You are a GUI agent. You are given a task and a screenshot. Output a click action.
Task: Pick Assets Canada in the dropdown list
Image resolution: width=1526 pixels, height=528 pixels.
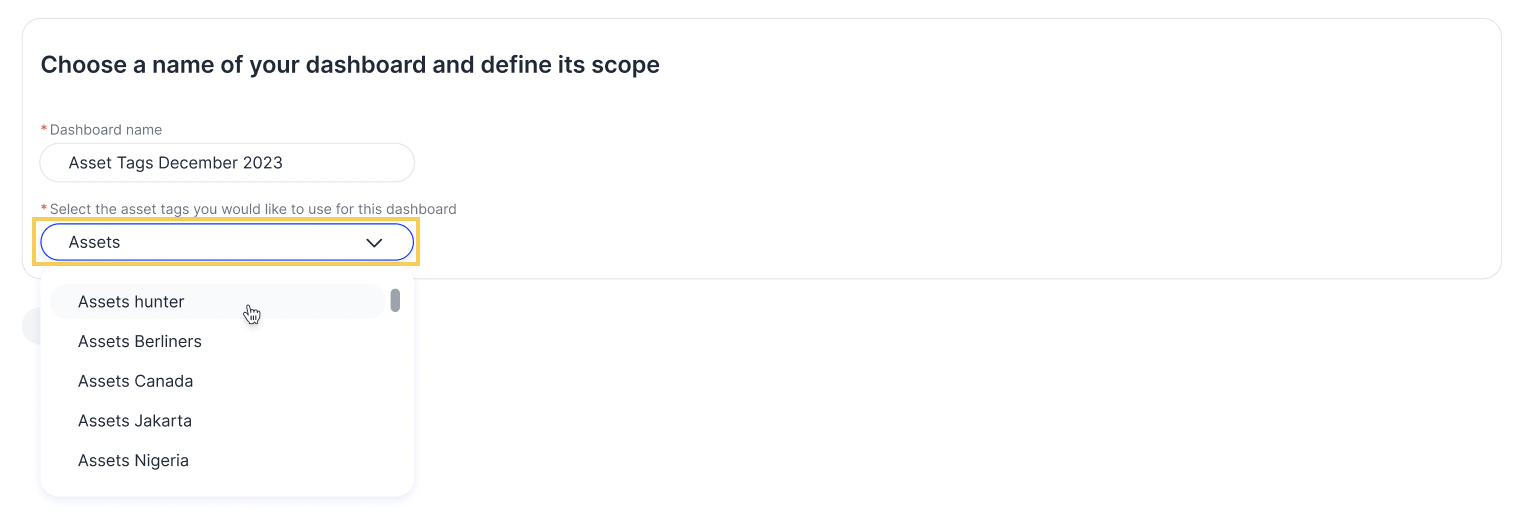217,381
